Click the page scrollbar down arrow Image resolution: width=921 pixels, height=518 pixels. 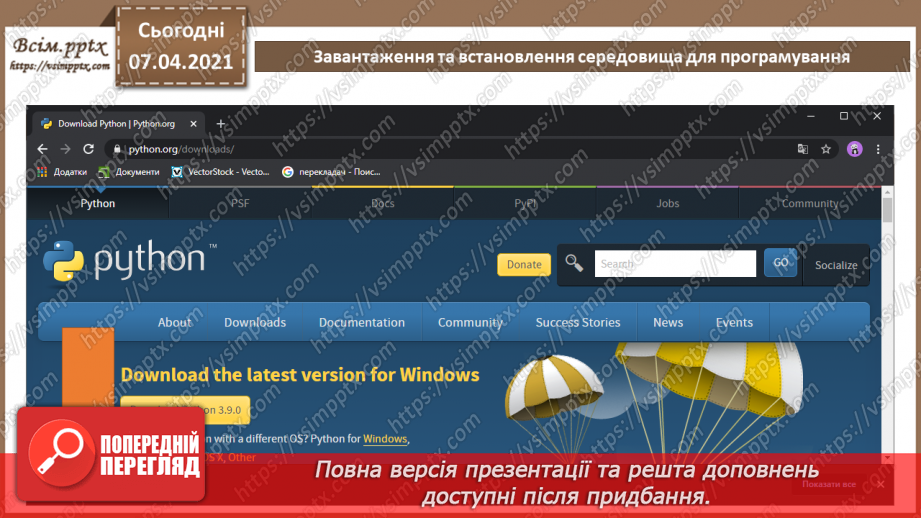[x=887, y=458]
